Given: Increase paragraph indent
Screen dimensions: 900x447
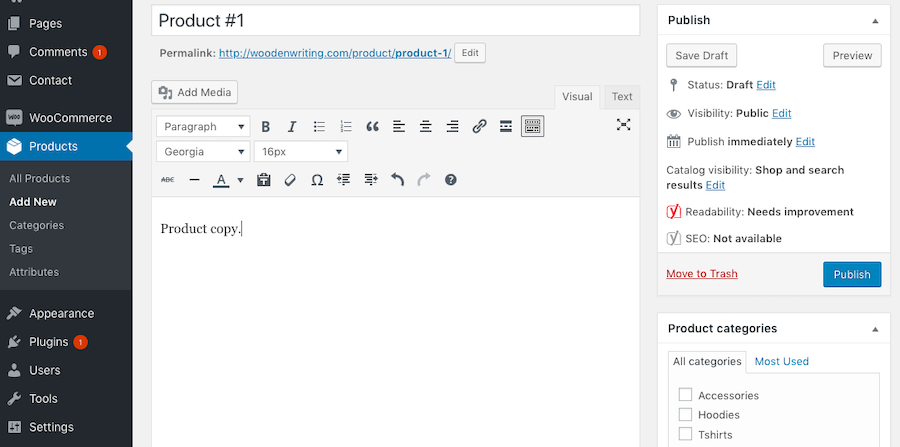Looking at the screenshot, I should 371,180.
